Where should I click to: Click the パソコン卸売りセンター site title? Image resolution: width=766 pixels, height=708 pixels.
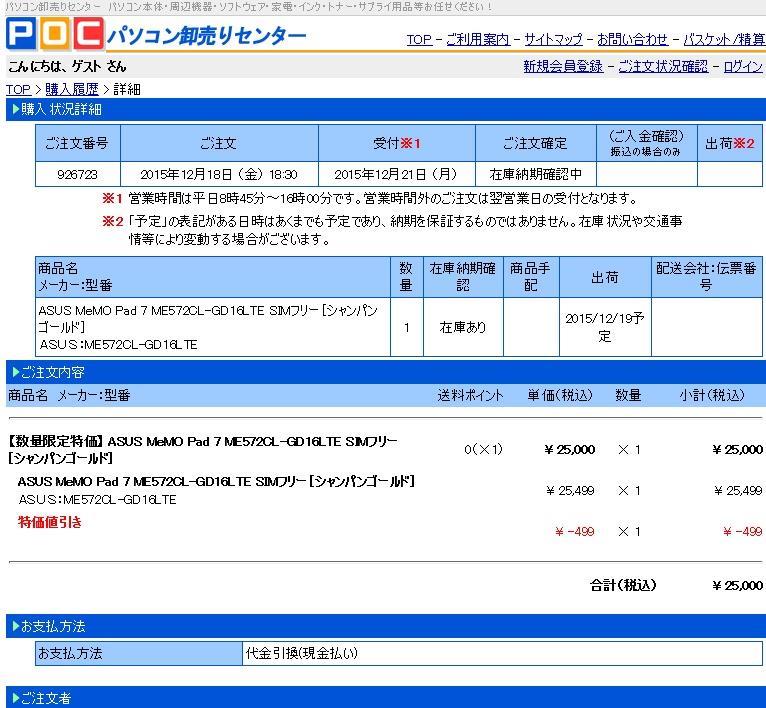point(207,35)
